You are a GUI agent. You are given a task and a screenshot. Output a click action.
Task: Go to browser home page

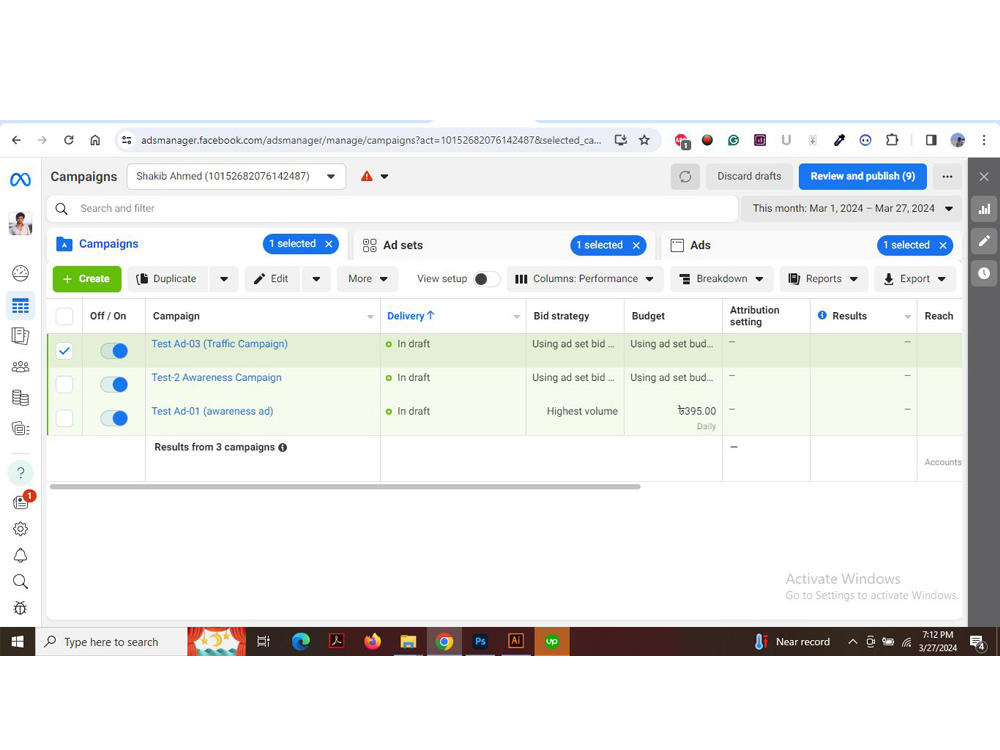pos(95,140)
